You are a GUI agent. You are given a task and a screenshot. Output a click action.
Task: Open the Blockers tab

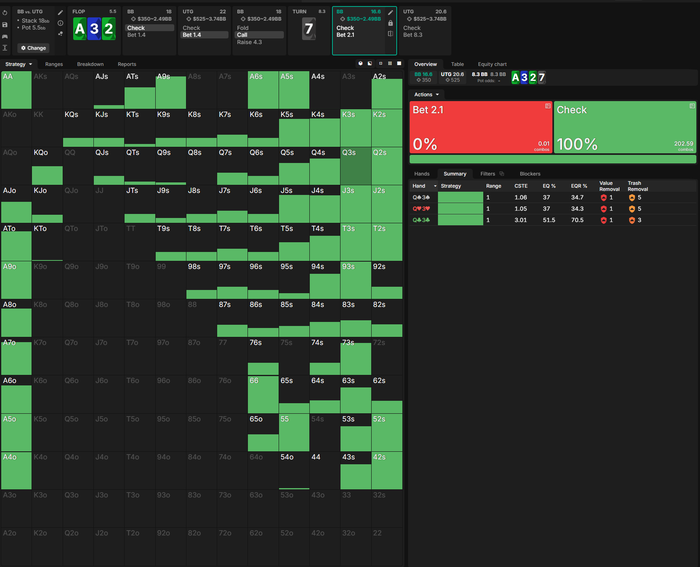pyautogui.click(x=530, y=174)
